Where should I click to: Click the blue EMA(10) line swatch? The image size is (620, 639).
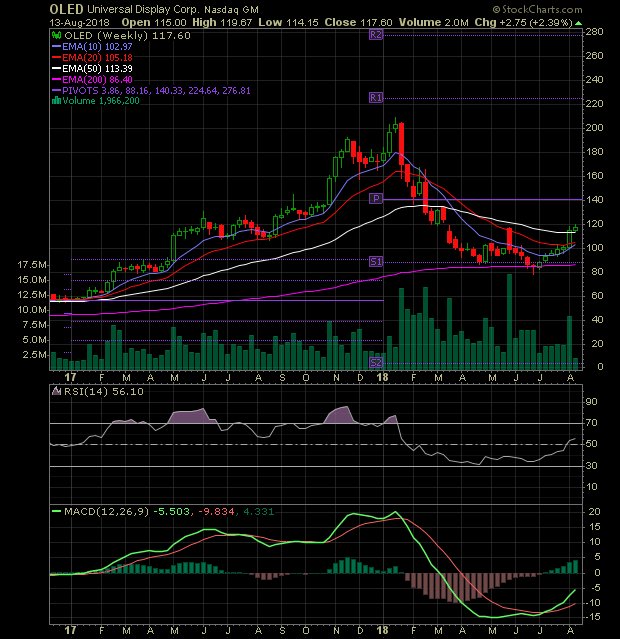[x=56, y=46]
